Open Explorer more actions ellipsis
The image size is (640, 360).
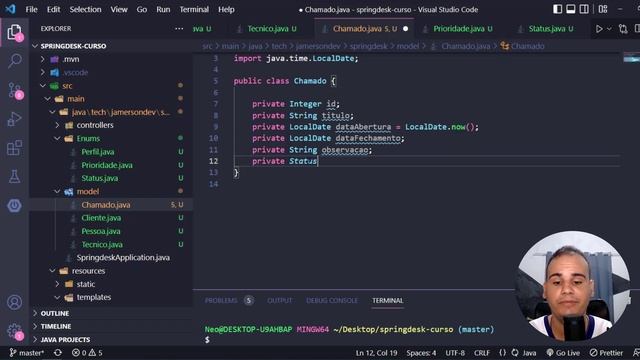click(x=179, y=29)
